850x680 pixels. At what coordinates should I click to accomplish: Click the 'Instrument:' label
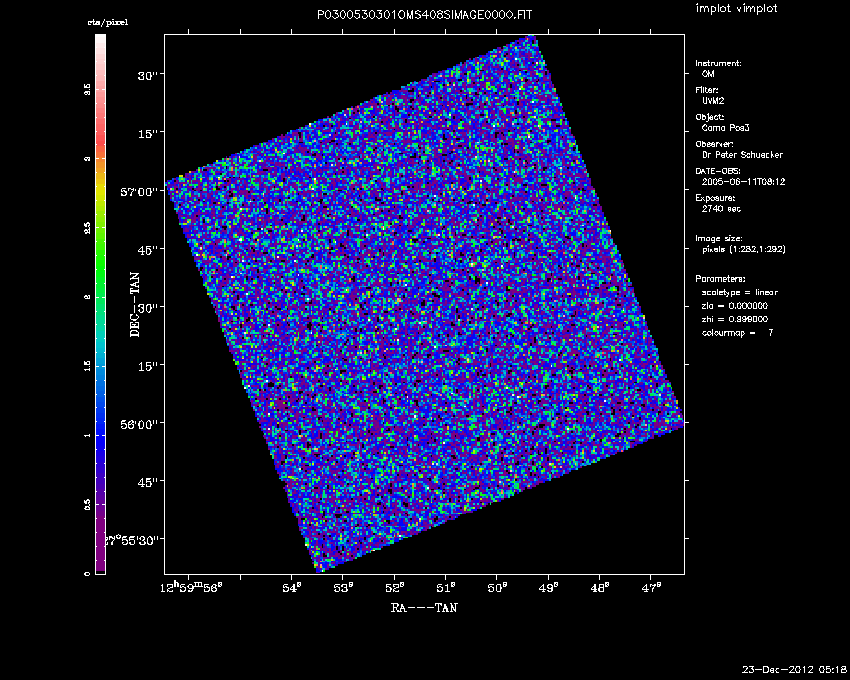[x=718, y=63]
